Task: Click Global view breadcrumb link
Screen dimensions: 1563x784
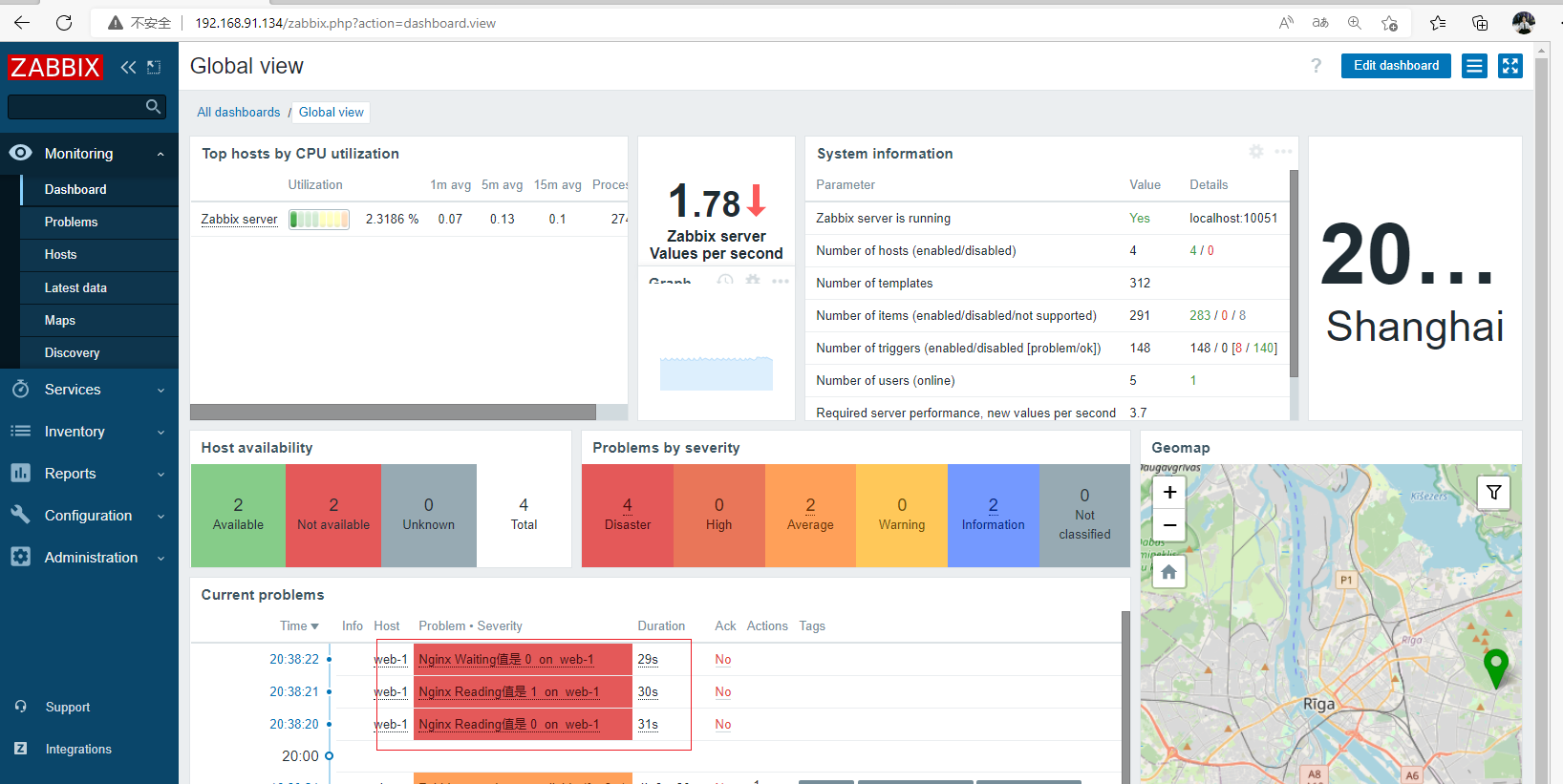Action: 331,112
